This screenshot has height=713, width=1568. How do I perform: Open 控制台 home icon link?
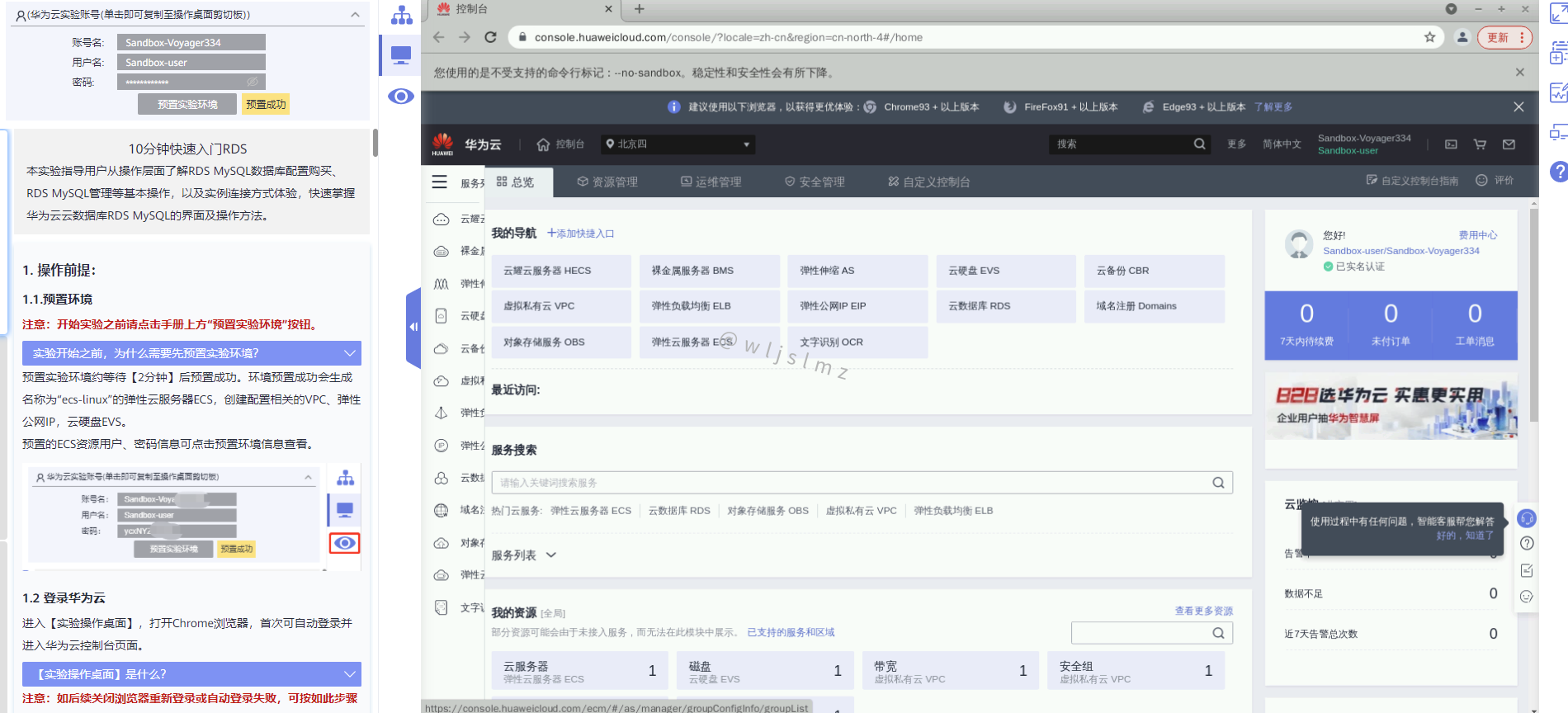(x=560, y=144)
